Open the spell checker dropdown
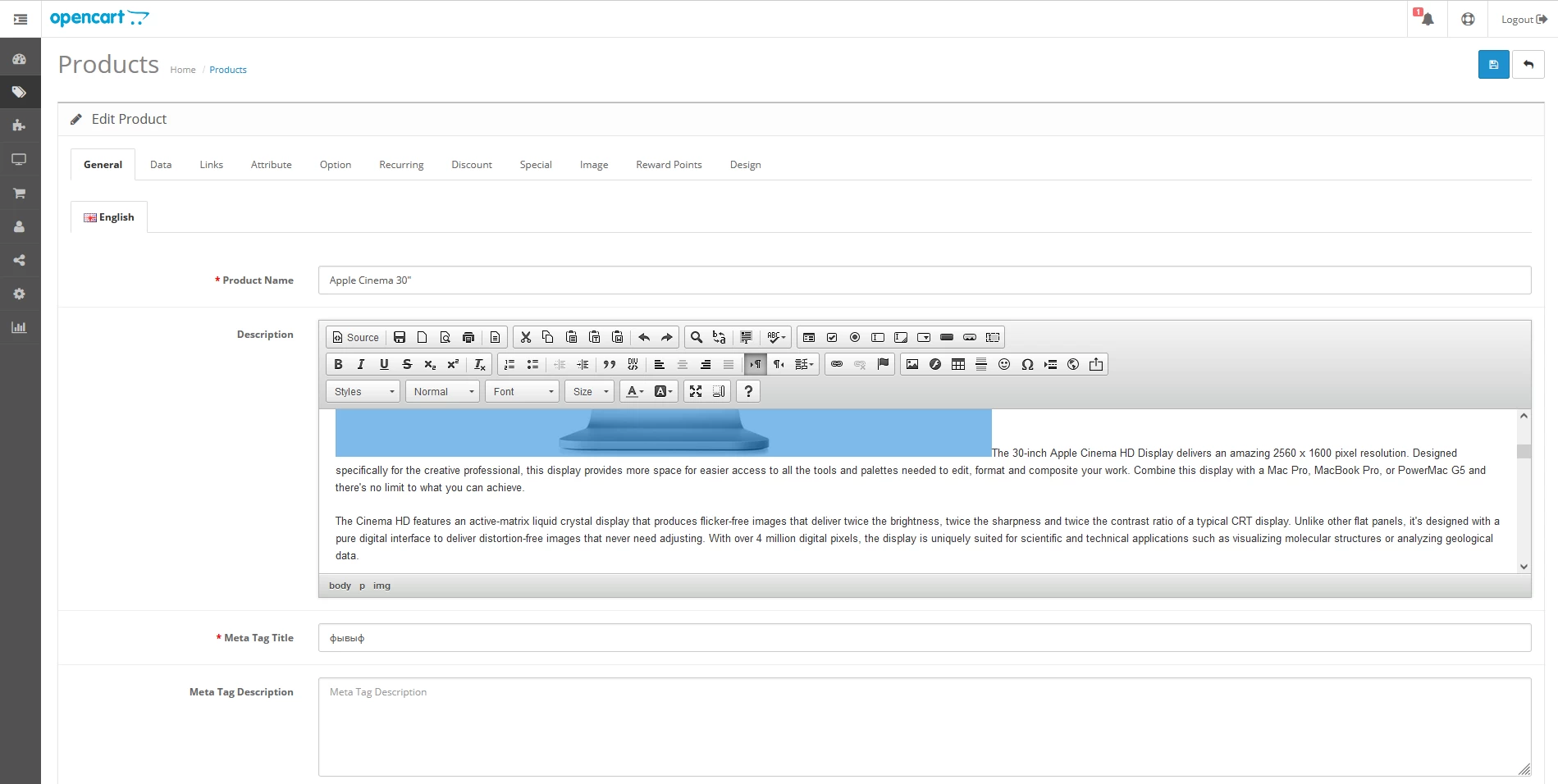This screenshot has height=784, width=1558. click(x=776, y=337)
